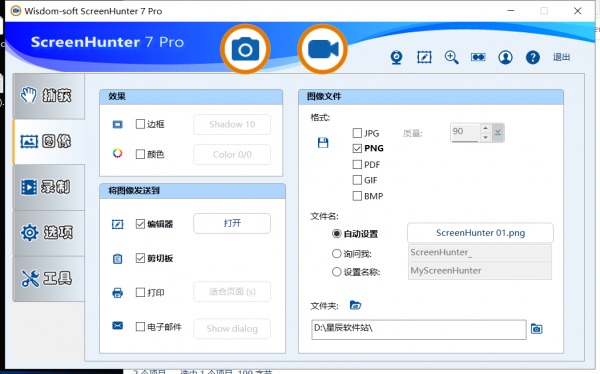This screenshot has width=600, height=374.
Task: Close the ScreenHunter window
Action: [x=578, y=11]
